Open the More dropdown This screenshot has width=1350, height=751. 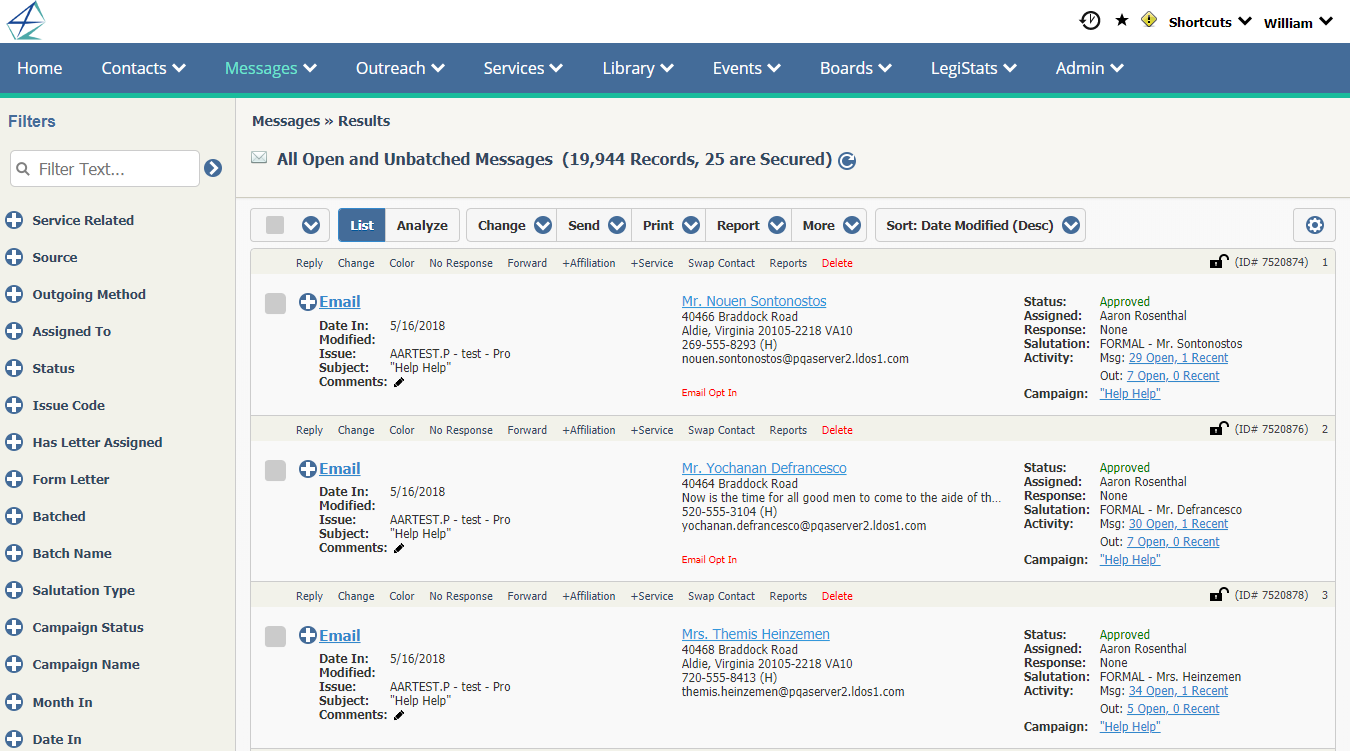(832, 225)
